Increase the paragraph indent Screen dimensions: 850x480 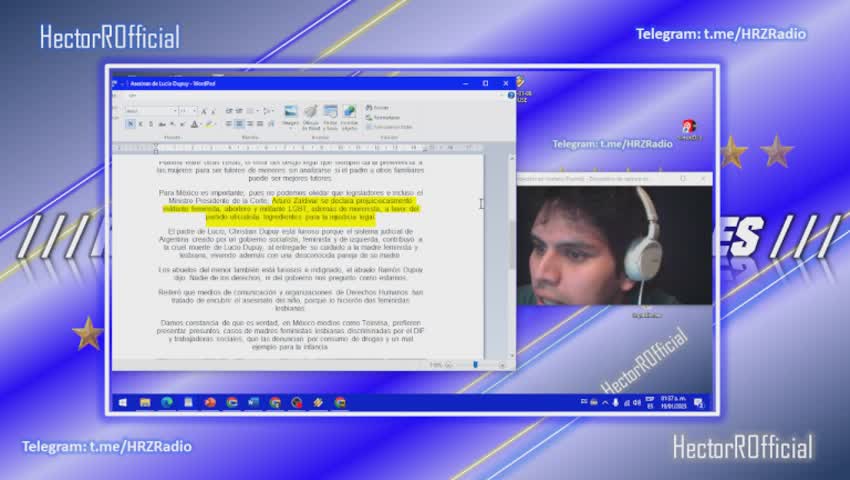pyautogui.click(x=239, y=111)
